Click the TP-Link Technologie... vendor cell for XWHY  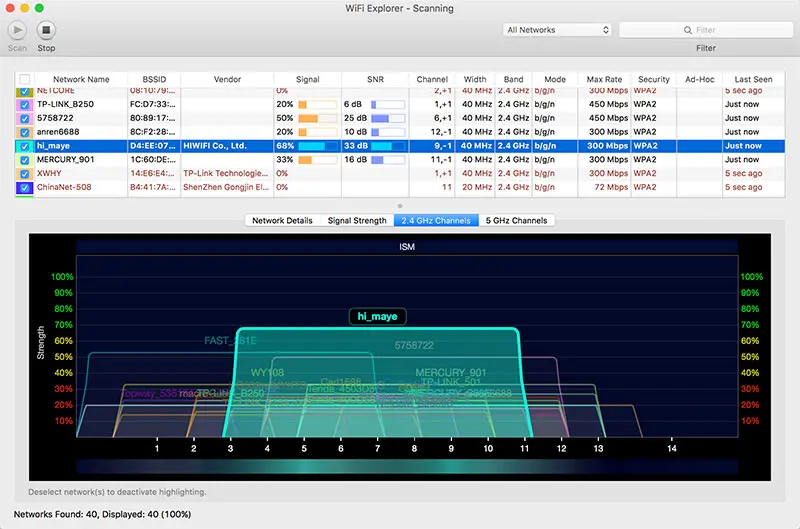226,173
